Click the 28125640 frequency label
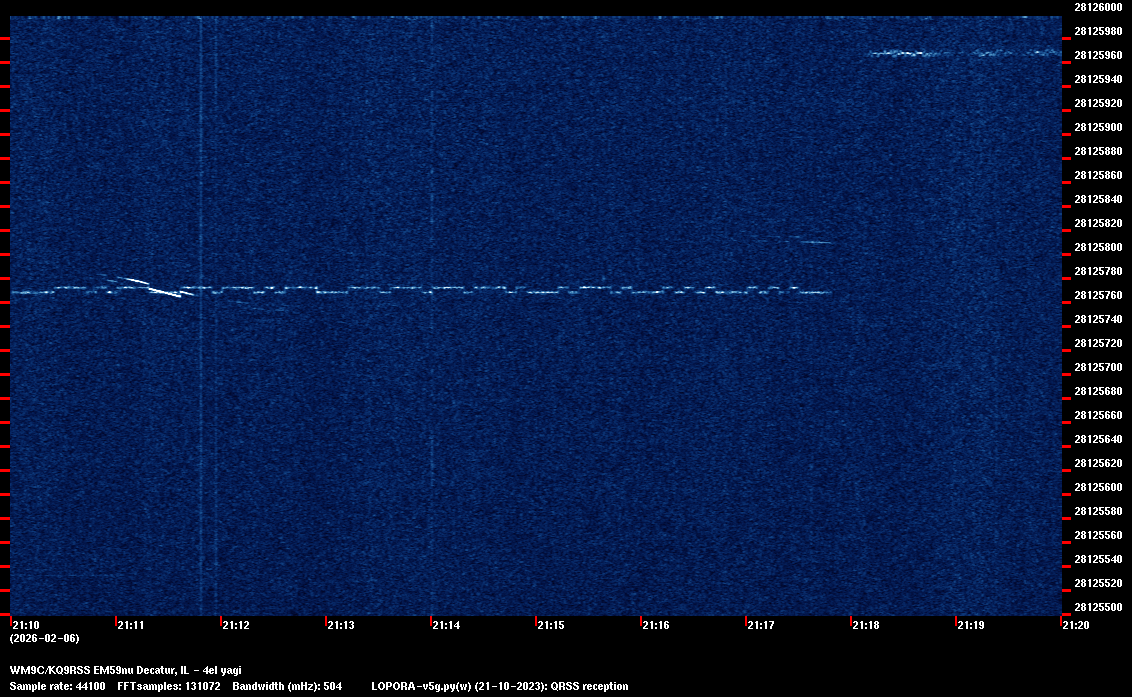 [1098, 439]
